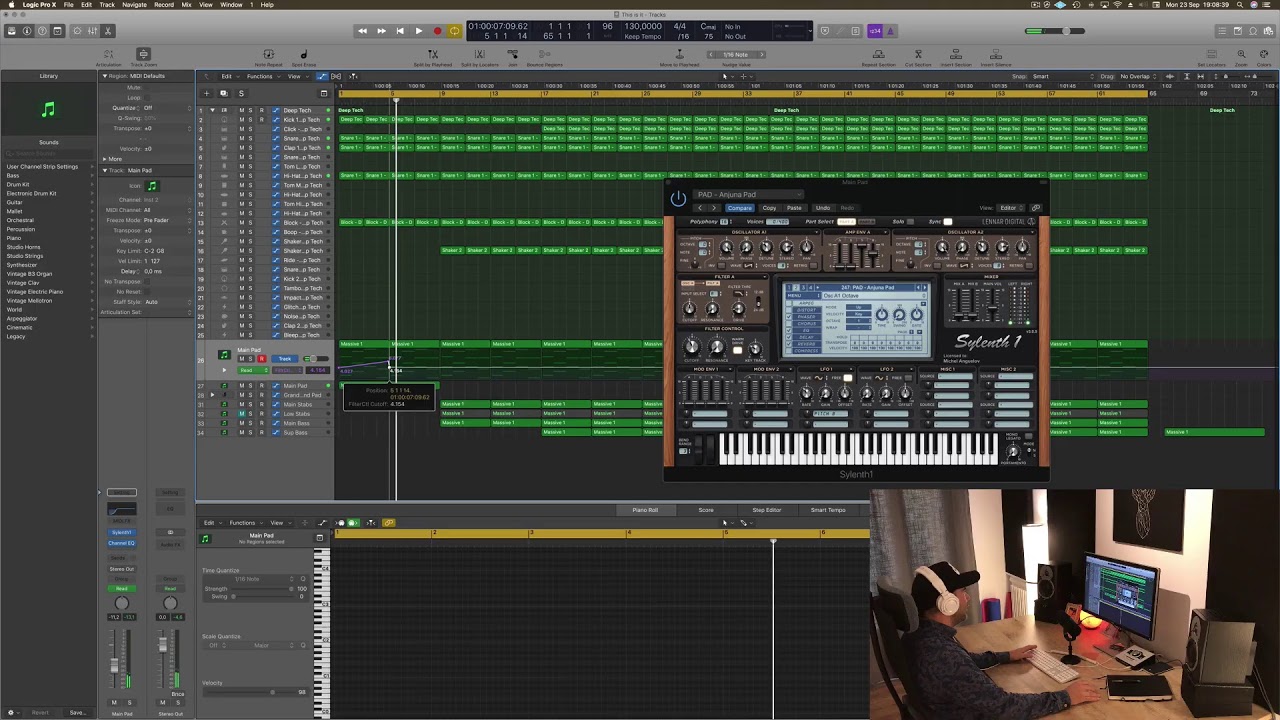Open the Drag mode dropdown
Screen dimensions: 1280x720
(x=1138, y=76)
